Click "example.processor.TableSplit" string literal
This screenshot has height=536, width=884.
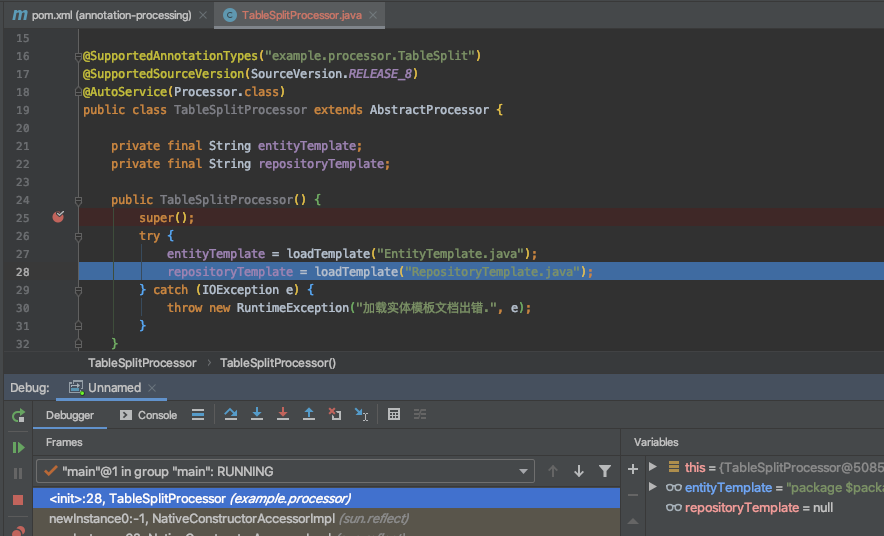click(x=370, y=56)
